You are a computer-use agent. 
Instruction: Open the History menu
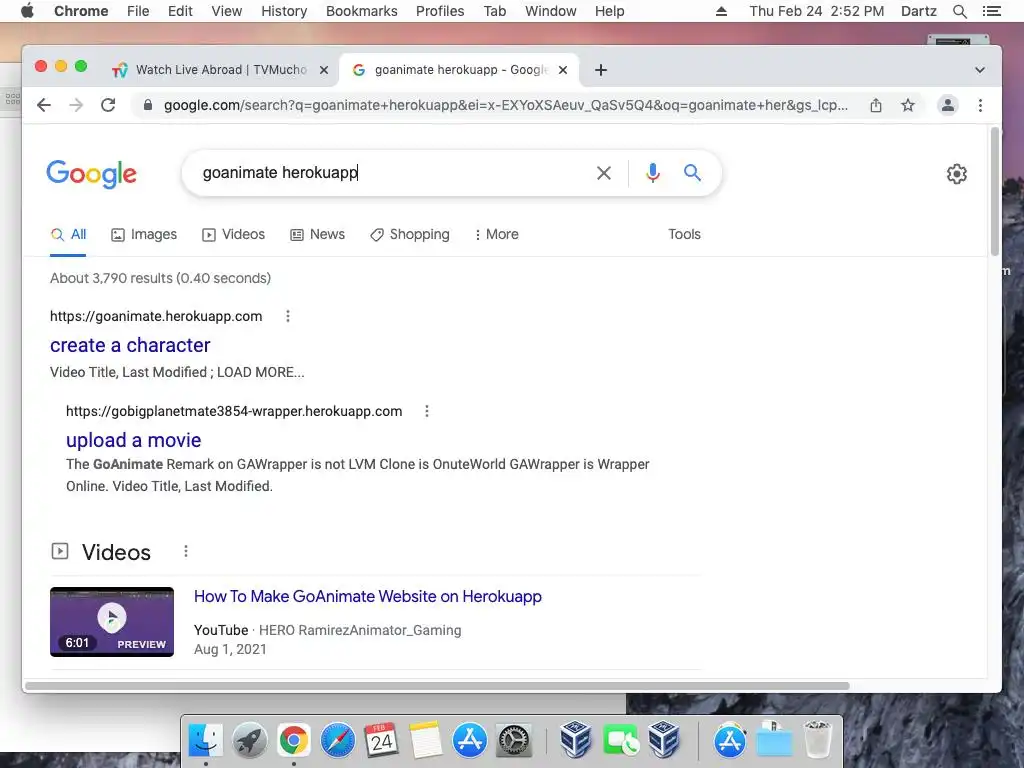284,11
